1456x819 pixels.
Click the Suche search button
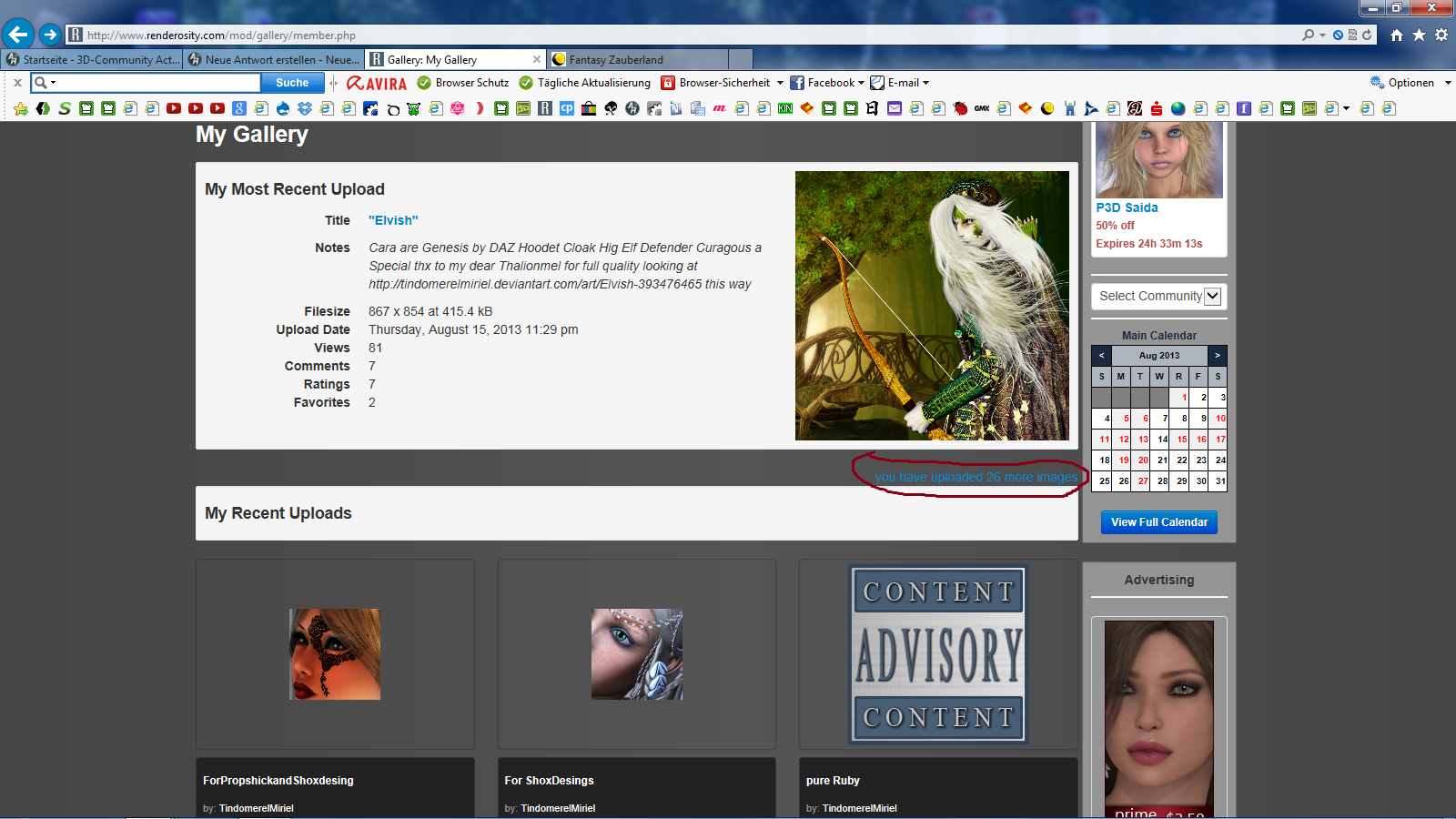click(292, 83)
